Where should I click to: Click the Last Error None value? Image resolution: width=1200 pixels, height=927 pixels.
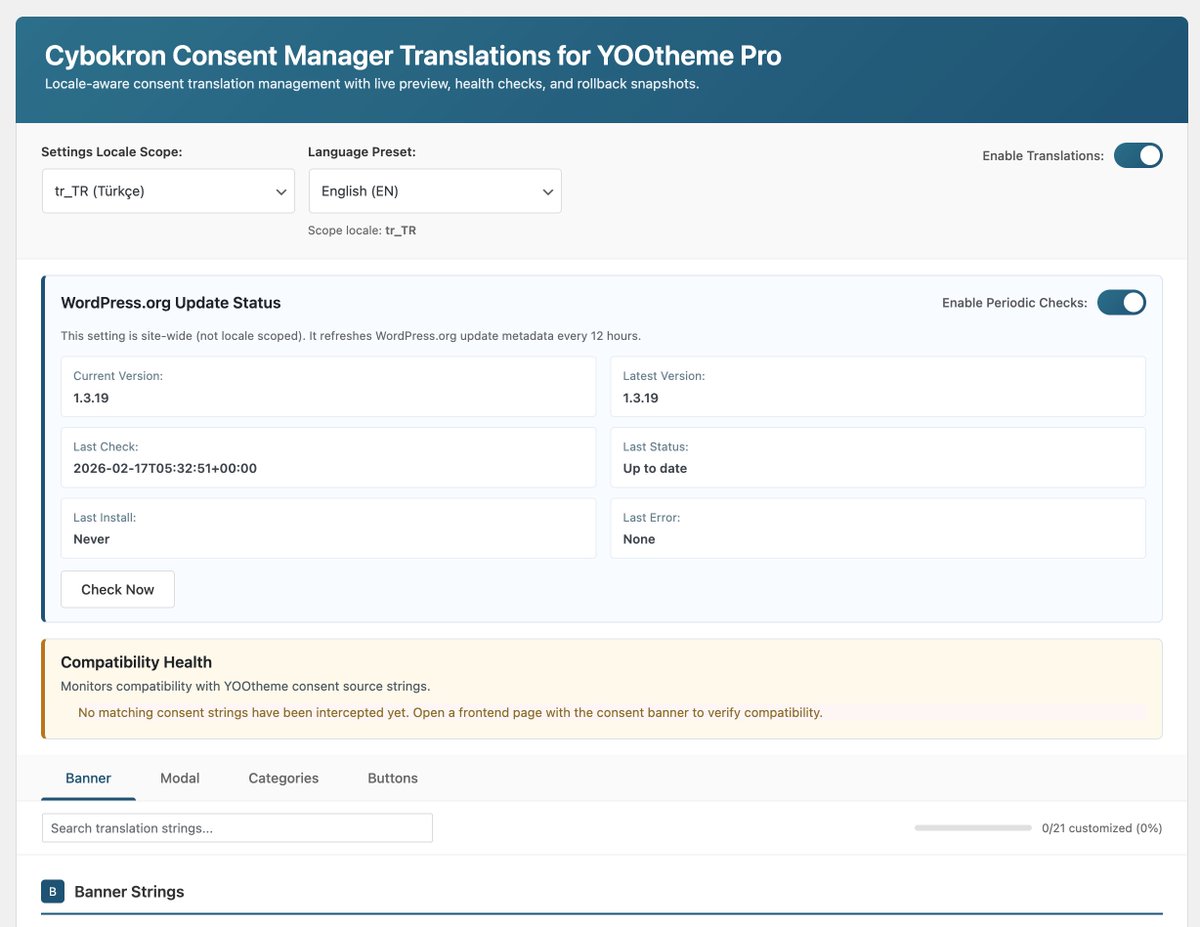[639, 539]
